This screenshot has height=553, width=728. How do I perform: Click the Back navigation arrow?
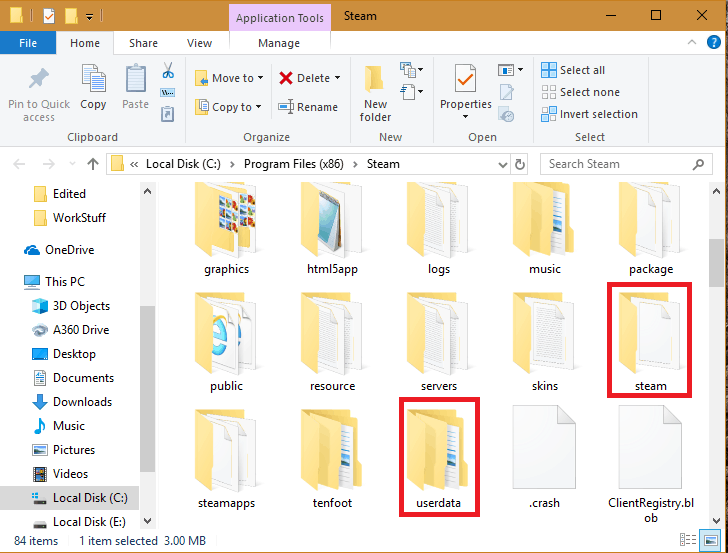point(19,164)
